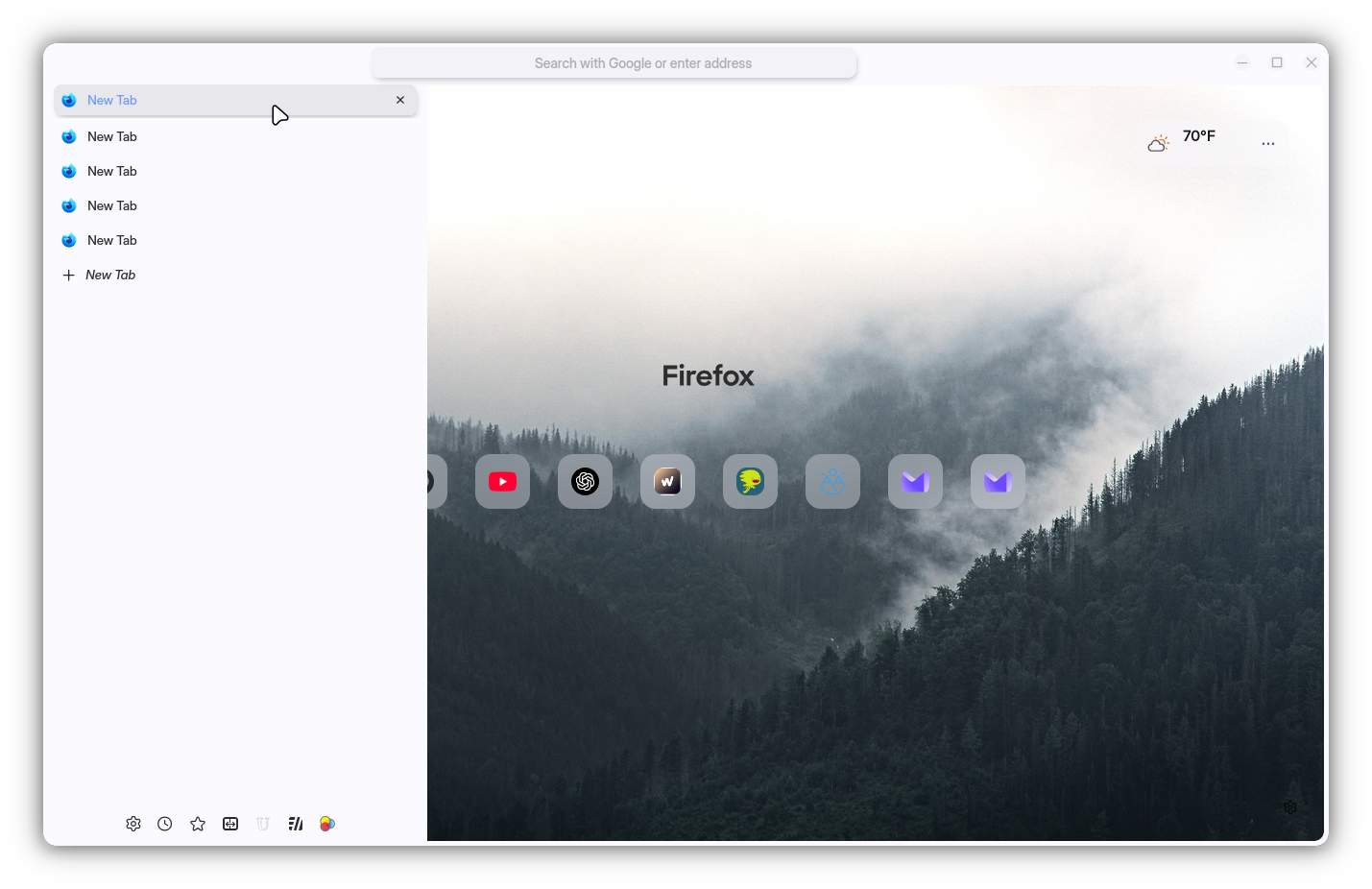Close the active New Tab
This screenshot has width=1372, height=889.
(x=400, y=100)
